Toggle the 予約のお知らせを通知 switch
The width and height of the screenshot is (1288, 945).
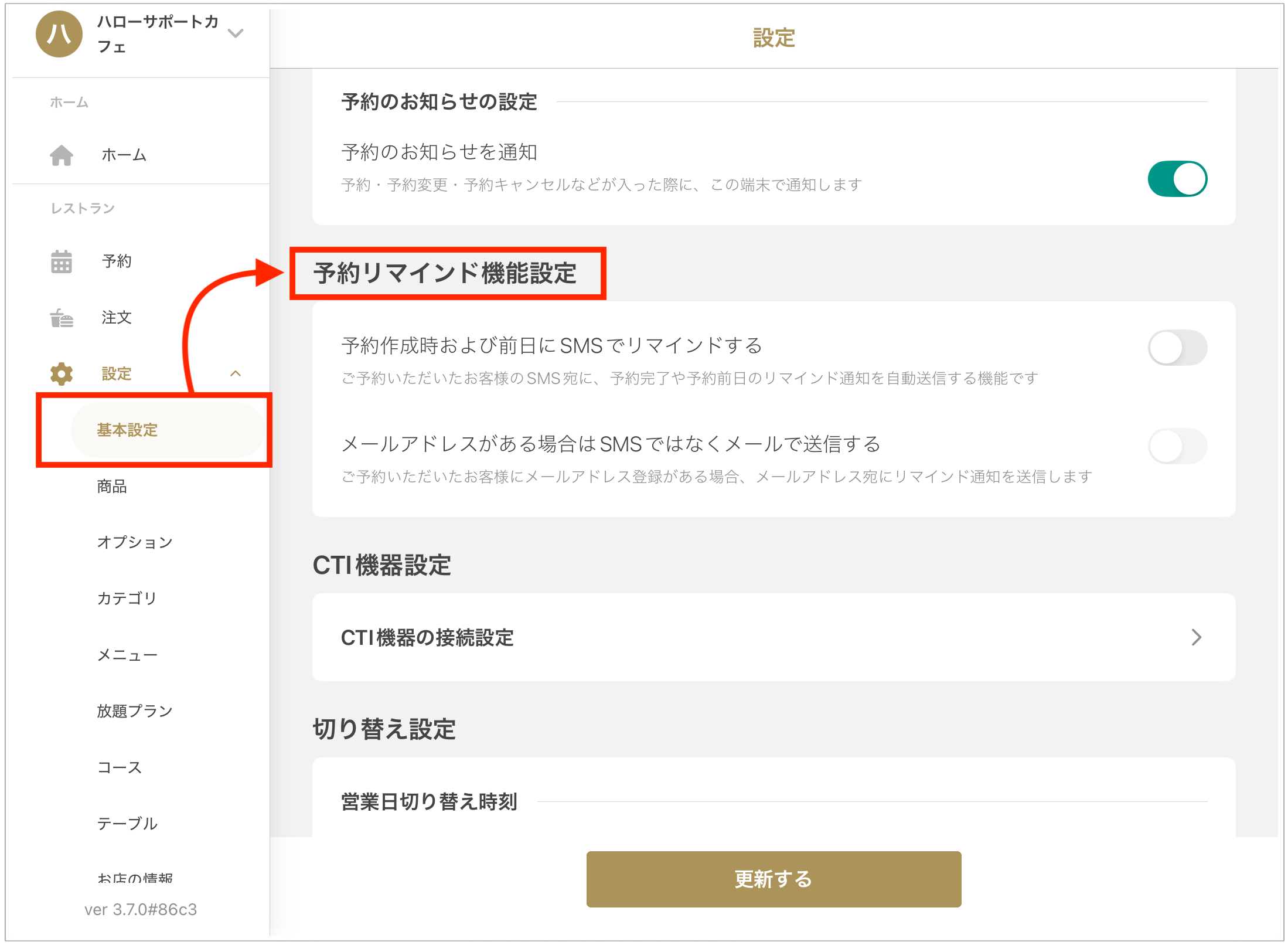(1177, 179)
